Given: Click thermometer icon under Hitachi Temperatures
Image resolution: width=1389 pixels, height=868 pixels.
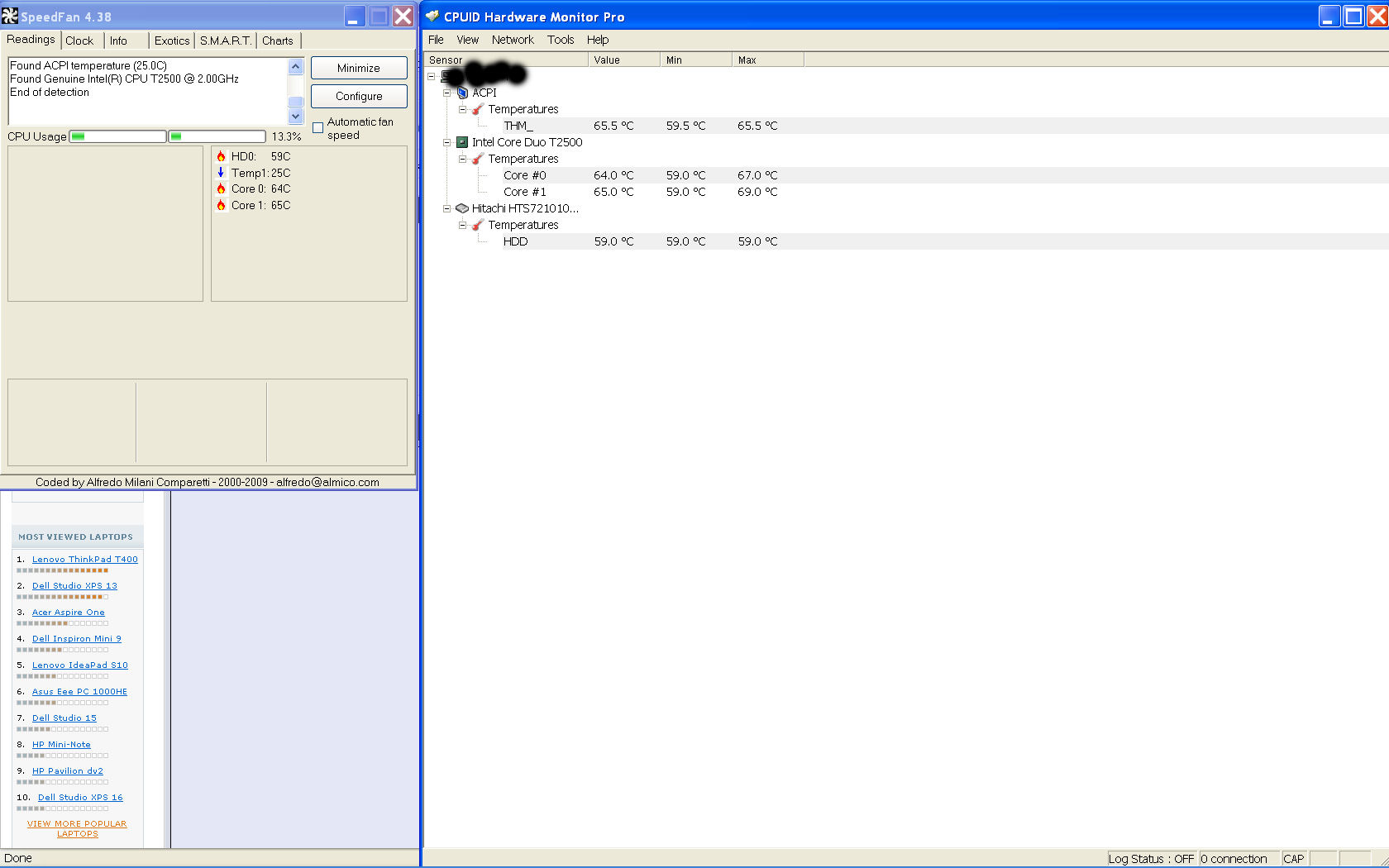Looking at the screenshot, I should (478, 225).
